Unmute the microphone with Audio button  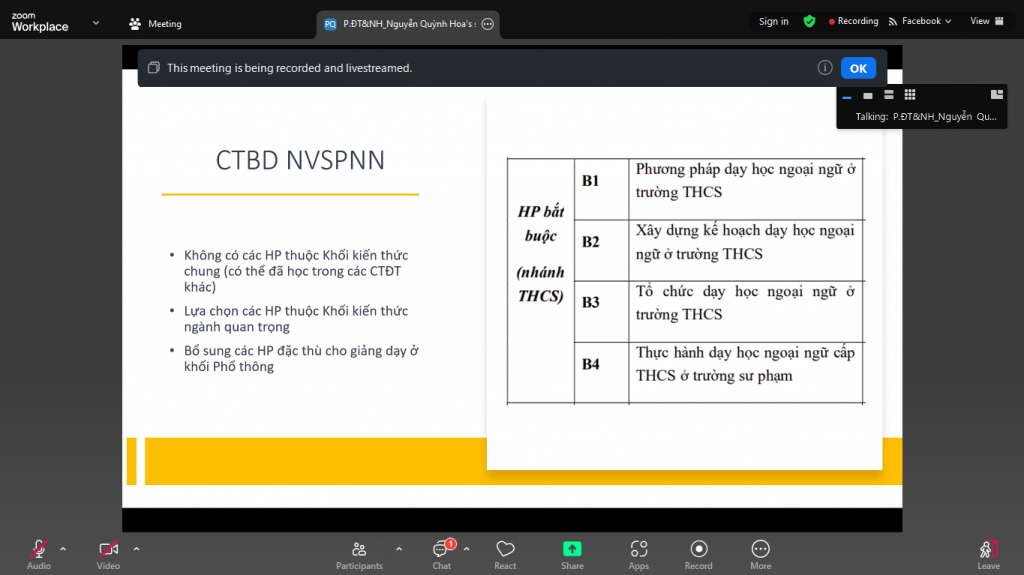tap(39, 555)
